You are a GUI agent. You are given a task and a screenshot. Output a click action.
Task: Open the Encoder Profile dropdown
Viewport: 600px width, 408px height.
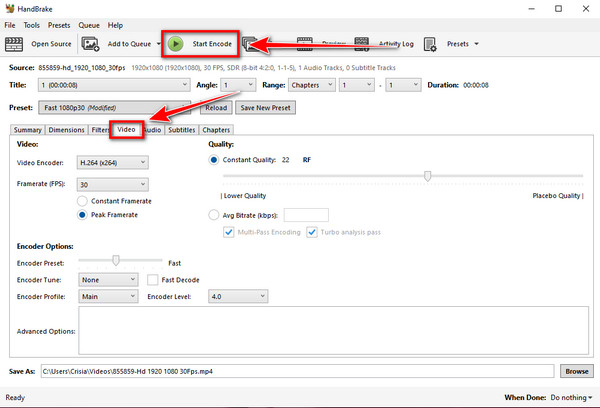click(x=108, y=297)
